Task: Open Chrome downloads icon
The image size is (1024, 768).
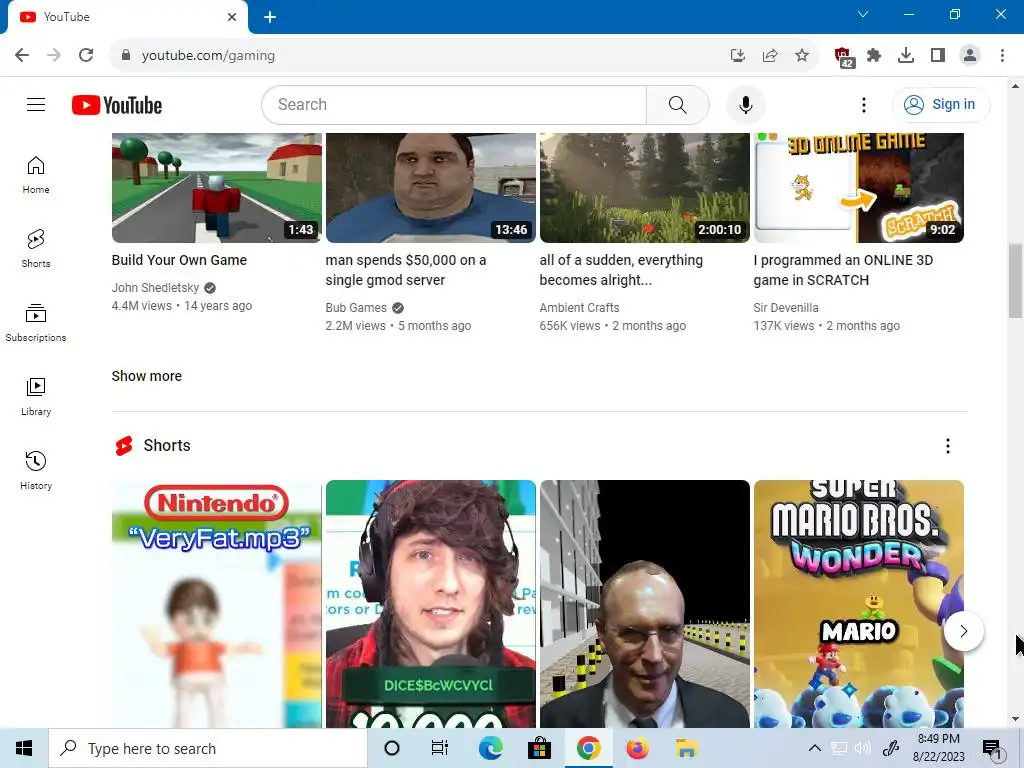Action: (x=906, y=56)
